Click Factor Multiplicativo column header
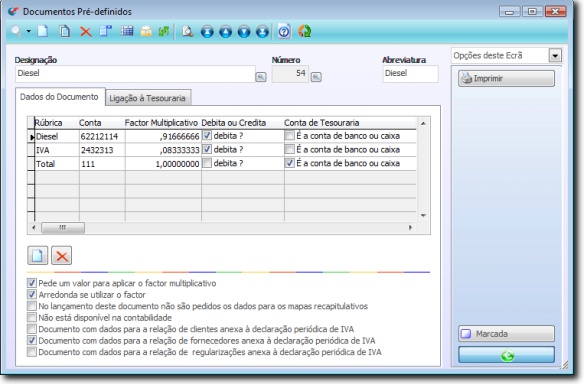This screenshot has height=384, width=584. [162, 123]
